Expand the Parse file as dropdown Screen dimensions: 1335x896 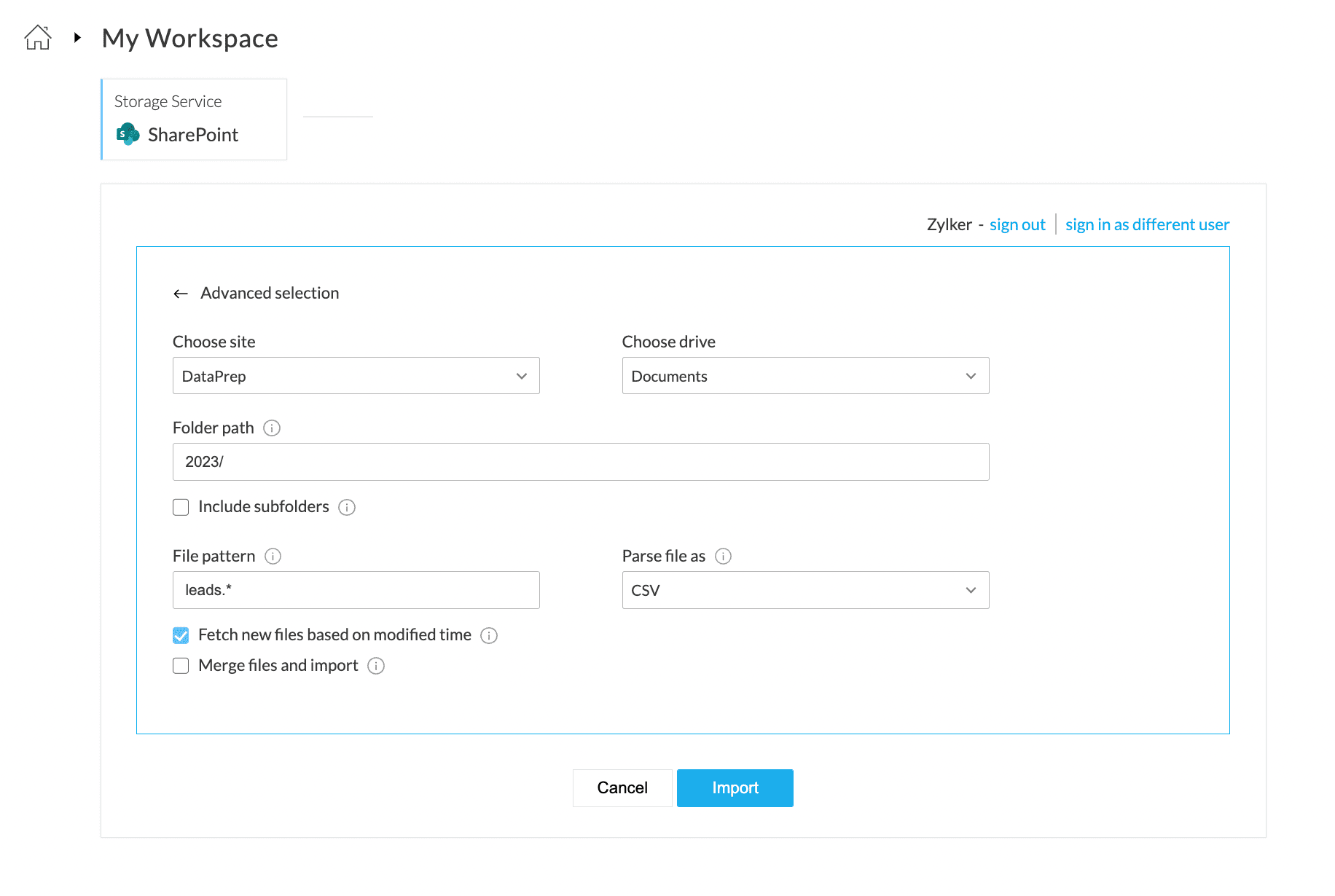805,590
